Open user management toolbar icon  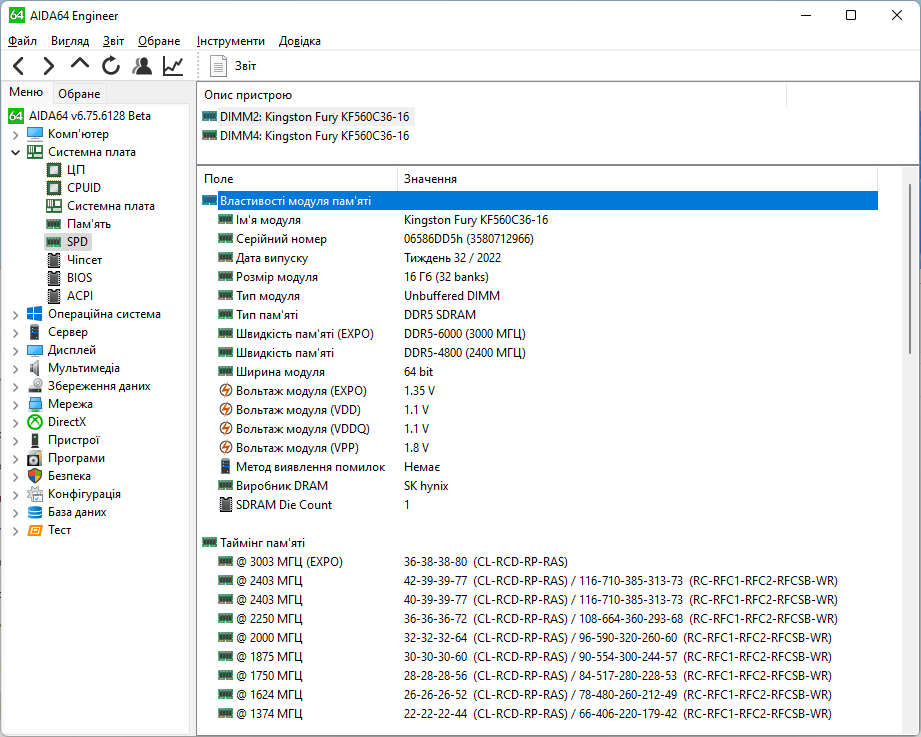pos(142,66)
